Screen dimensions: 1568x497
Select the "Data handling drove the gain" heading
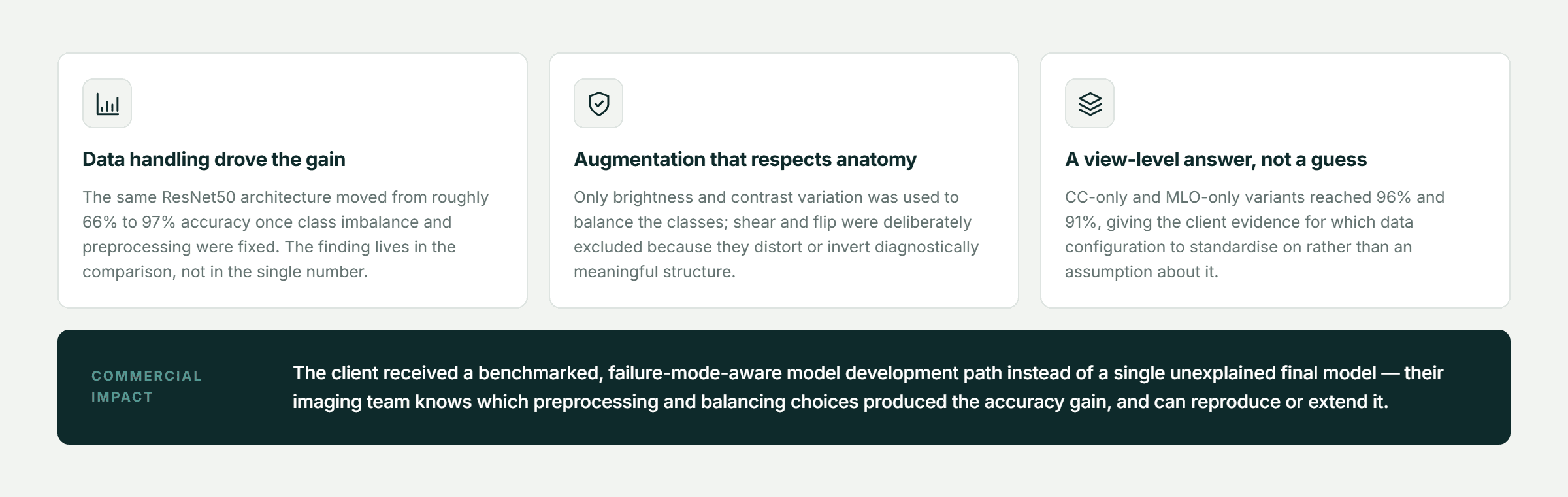[x=214, y=160]
